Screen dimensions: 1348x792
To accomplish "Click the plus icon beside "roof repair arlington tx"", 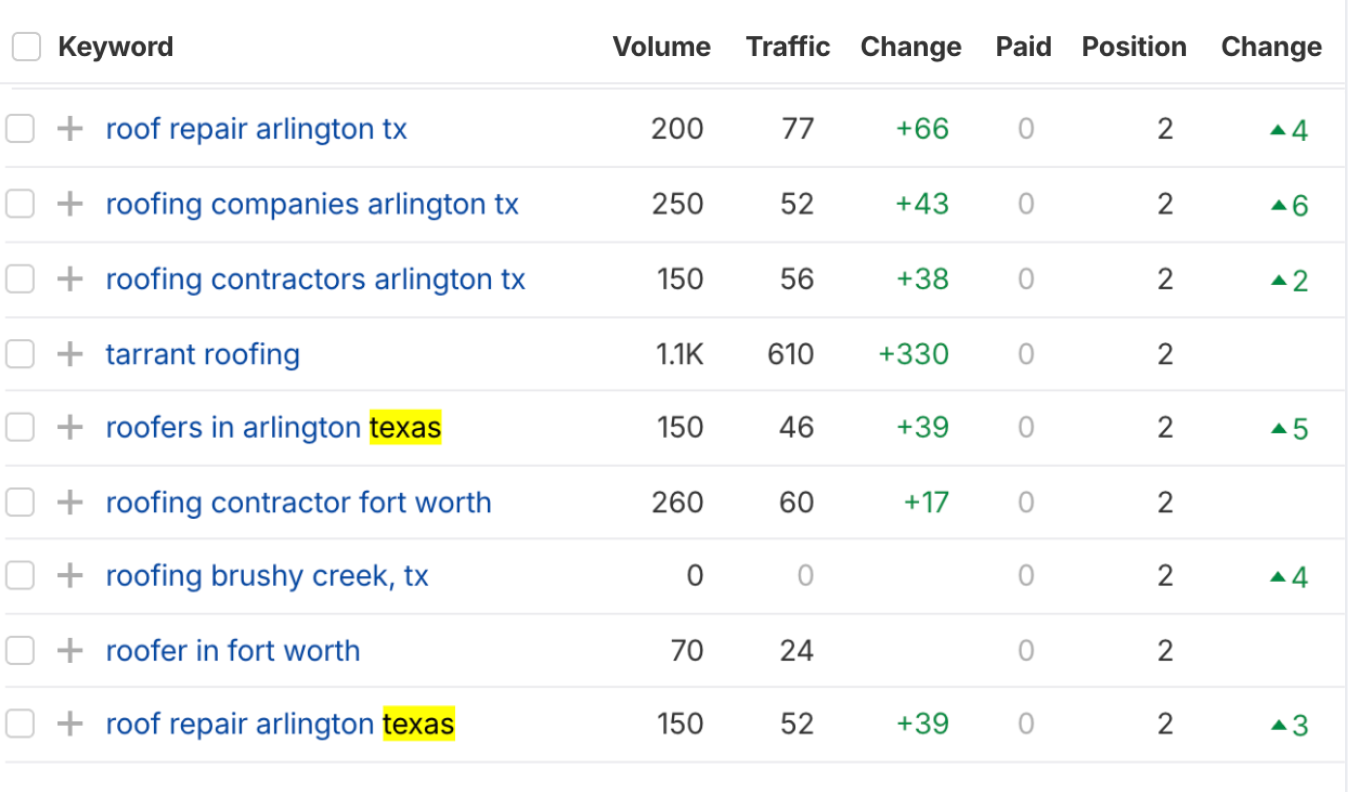I will [x=68, y=128].
